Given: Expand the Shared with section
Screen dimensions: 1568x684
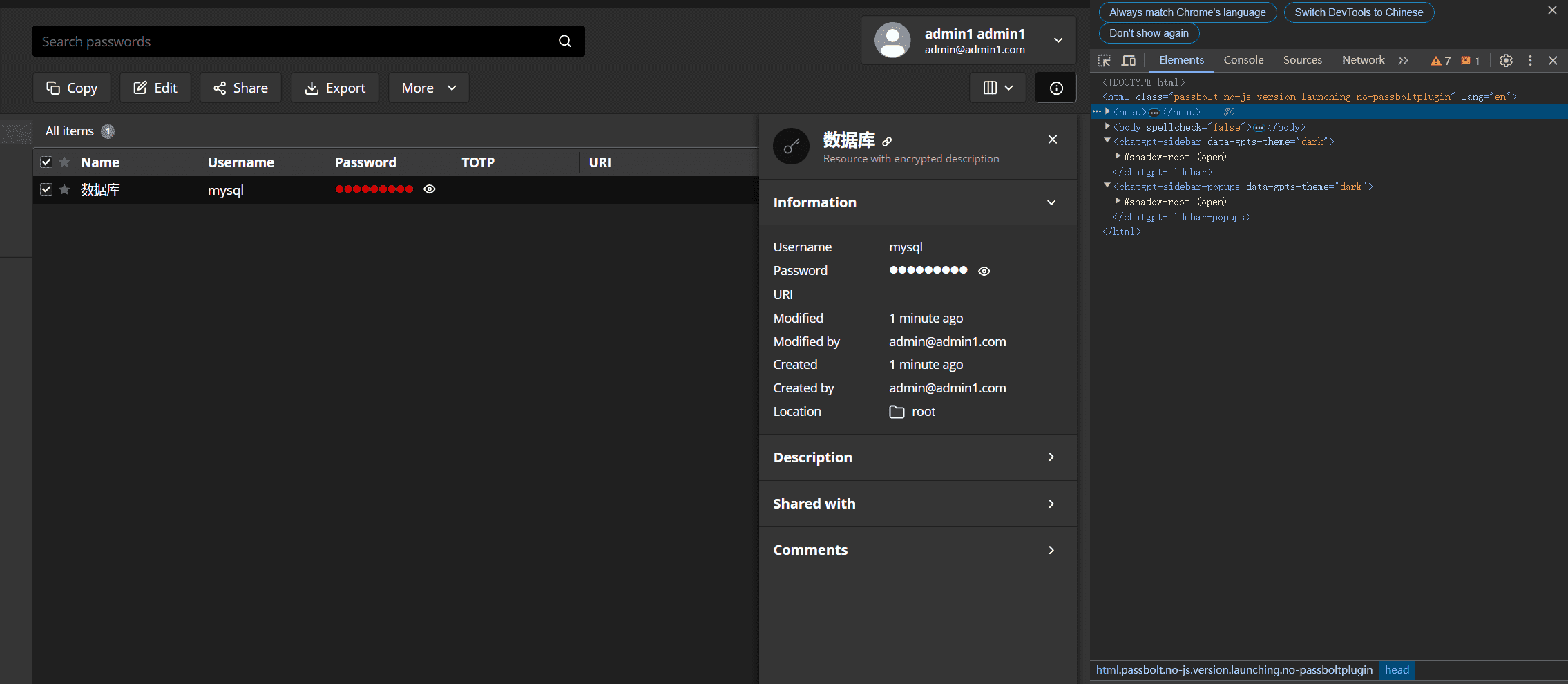Looking at the screenshot, I should coord(1051,504).
